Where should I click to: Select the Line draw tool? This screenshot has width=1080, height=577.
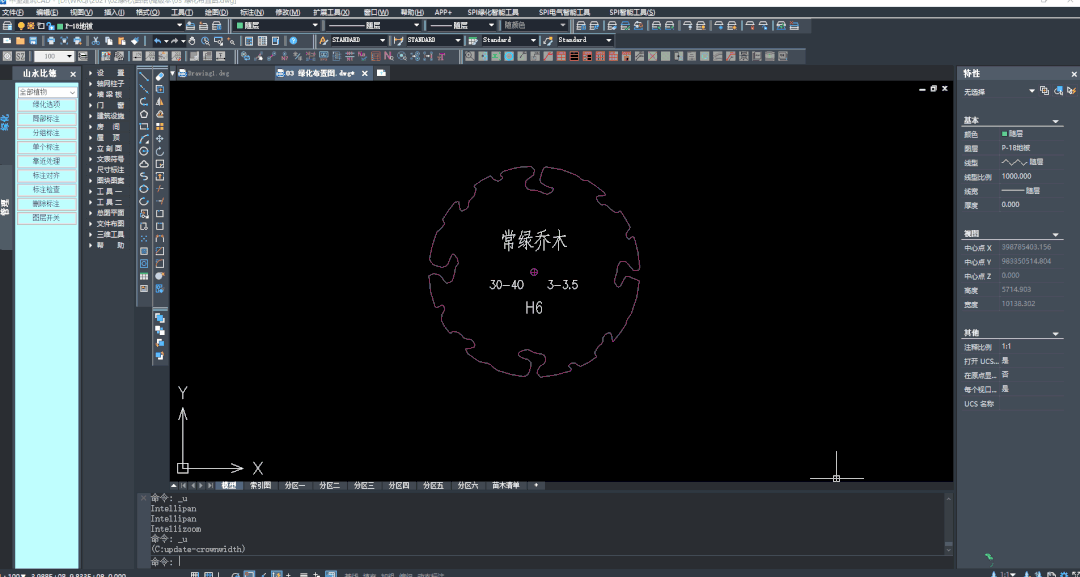point(144,76)
